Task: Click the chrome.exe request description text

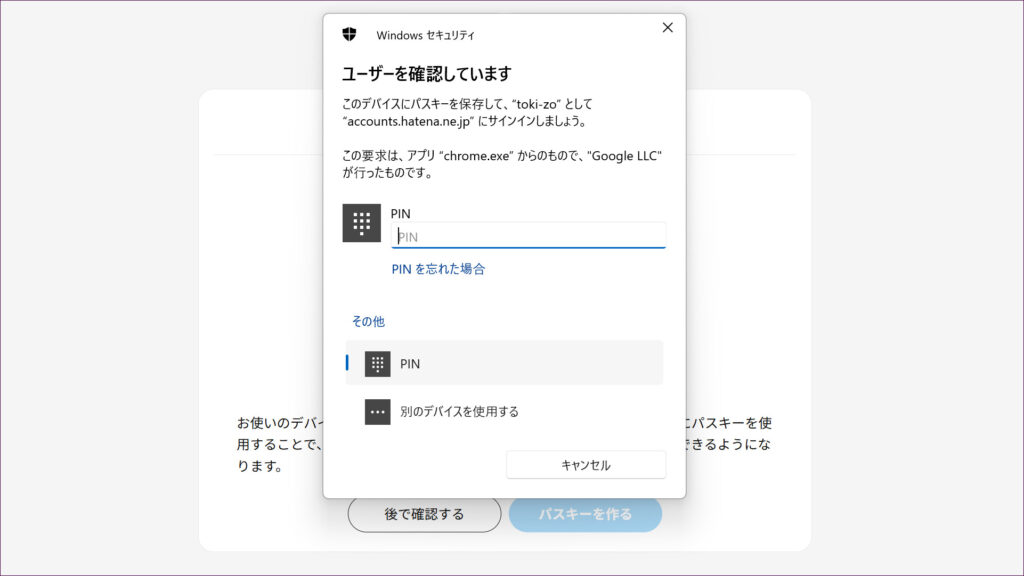Action: (502, 164)
